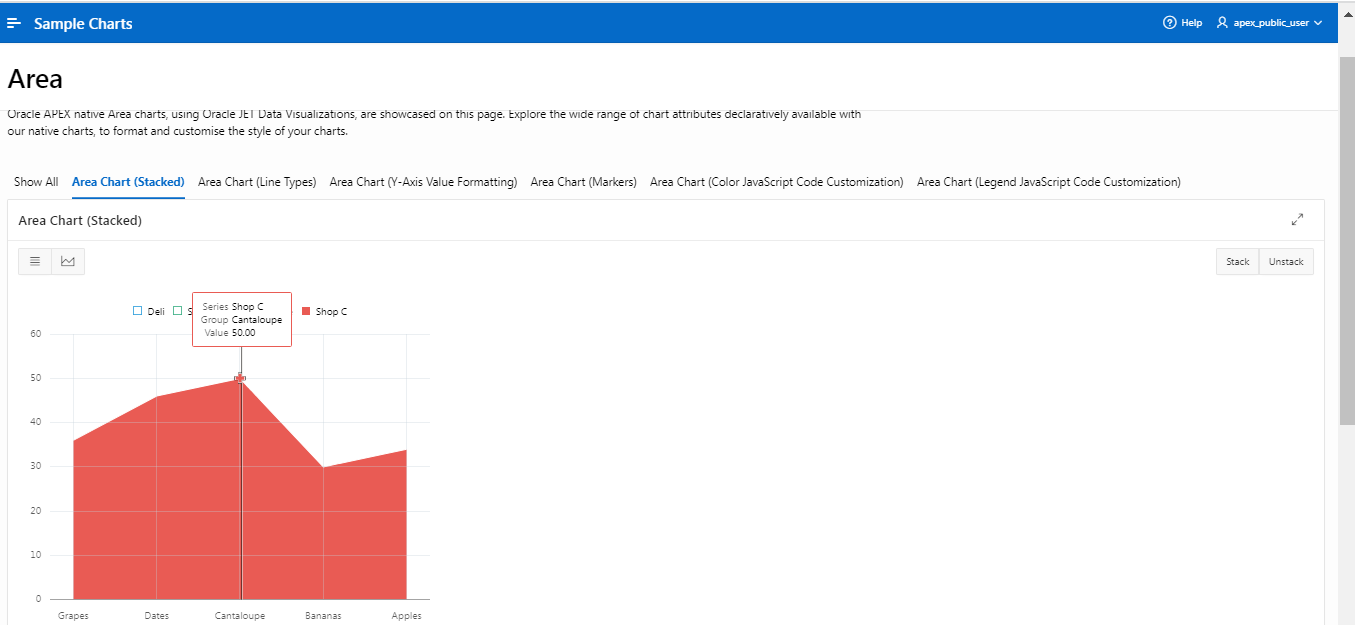Switch to Area Chart (Line Types) tab
1355x625 pixels.
[x=257, y=182]
